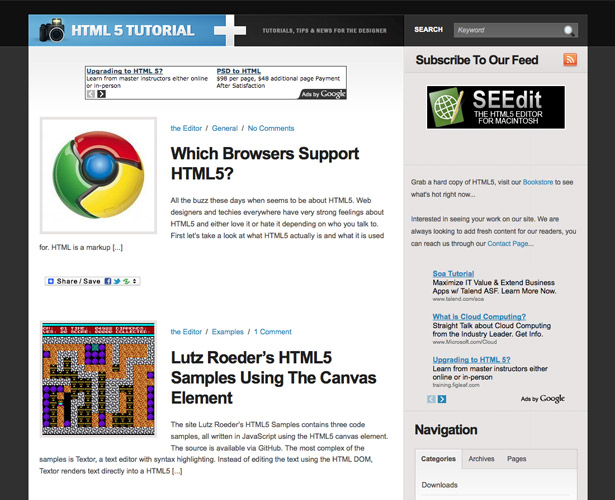Open sidebar 'Upgrading to HTML 5?' ad link

pyautogui.click(x=471, y=360)
